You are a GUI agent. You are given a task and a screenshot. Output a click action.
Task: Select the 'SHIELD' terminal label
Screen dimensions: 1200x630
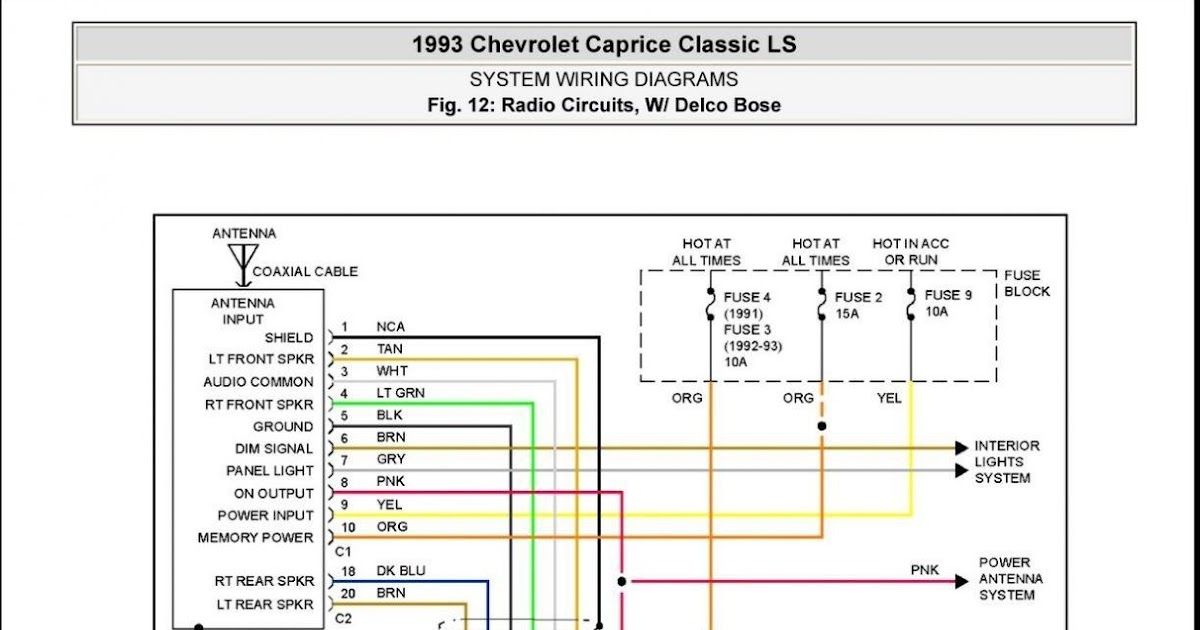click(289, 338)
